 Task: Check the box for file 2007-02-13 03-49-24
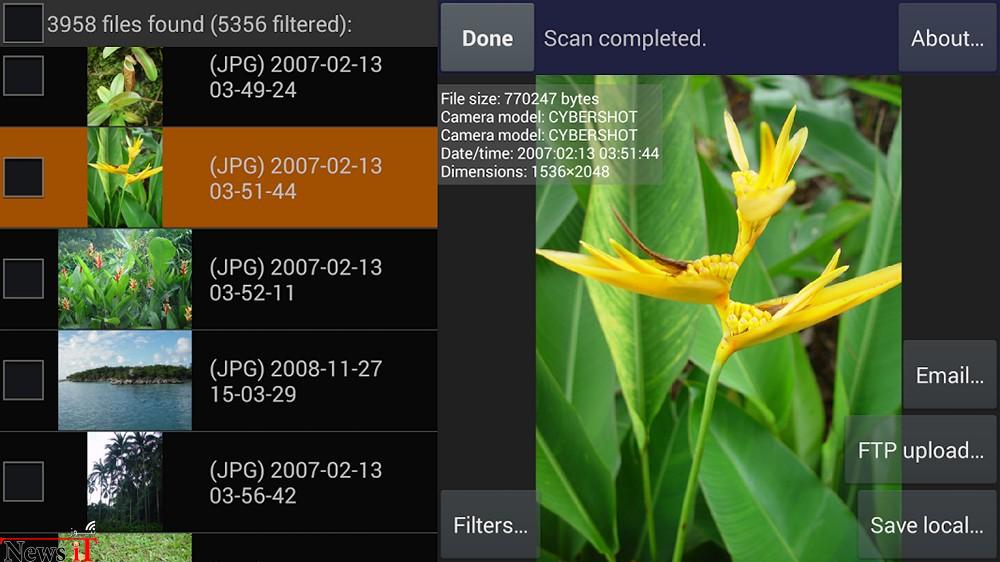coord(23,75)
